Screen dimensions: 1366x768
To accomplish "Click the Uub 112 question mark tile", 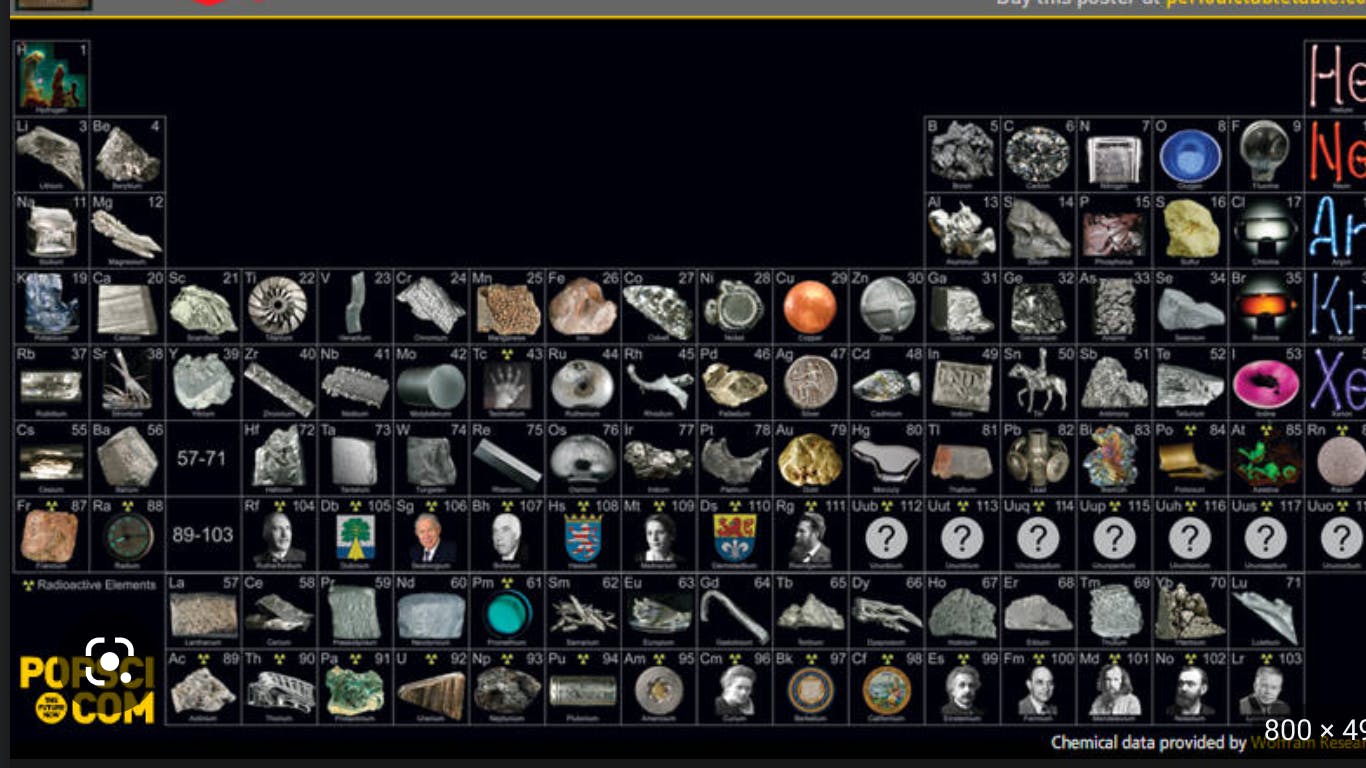I will click(x=886, y=538).
